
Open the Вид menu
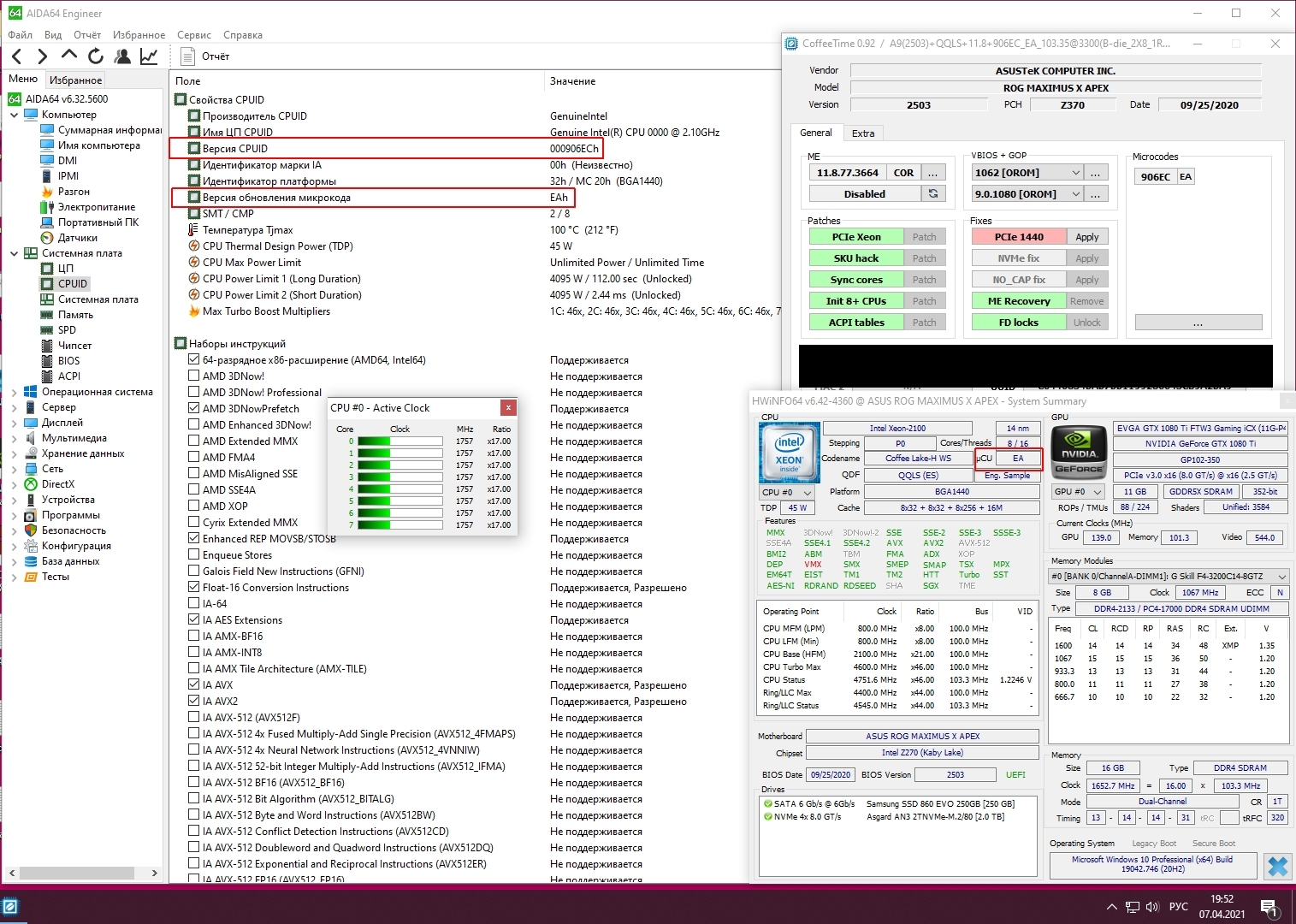pos(53,35)
